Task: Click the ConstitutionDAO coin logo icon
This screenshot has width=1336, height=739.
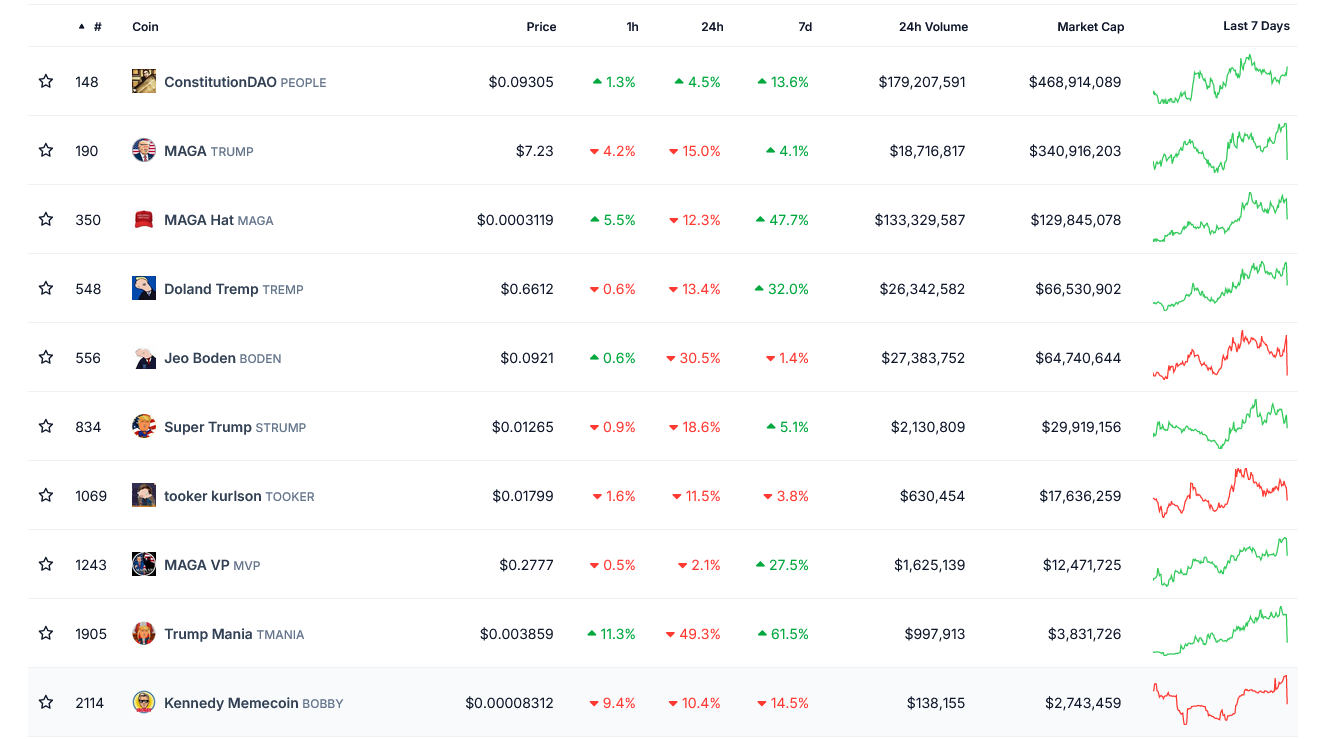Action: tap(144, 82)
